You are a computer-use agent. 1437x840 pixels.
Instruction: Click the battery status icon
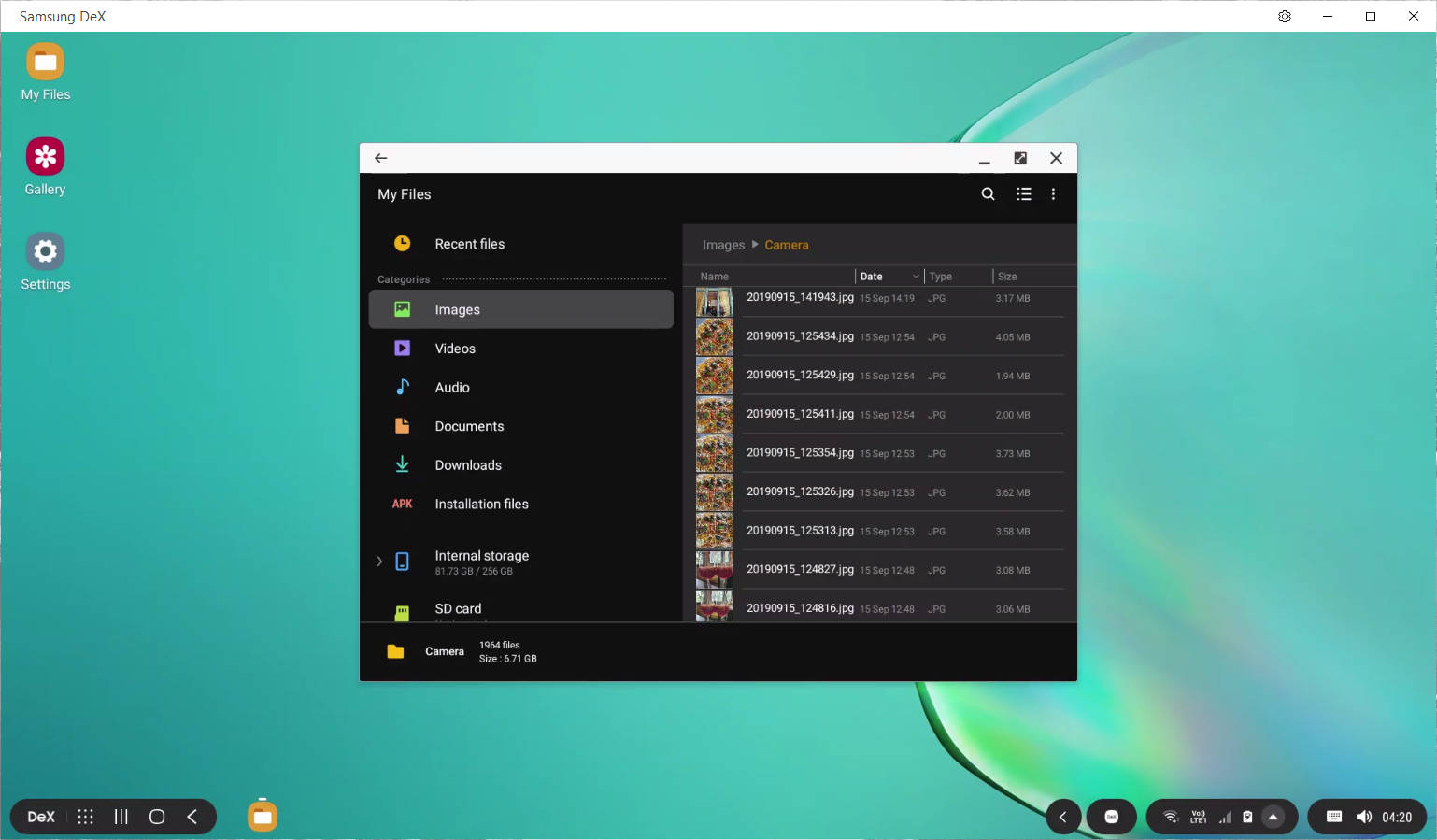coord(1247,817)
